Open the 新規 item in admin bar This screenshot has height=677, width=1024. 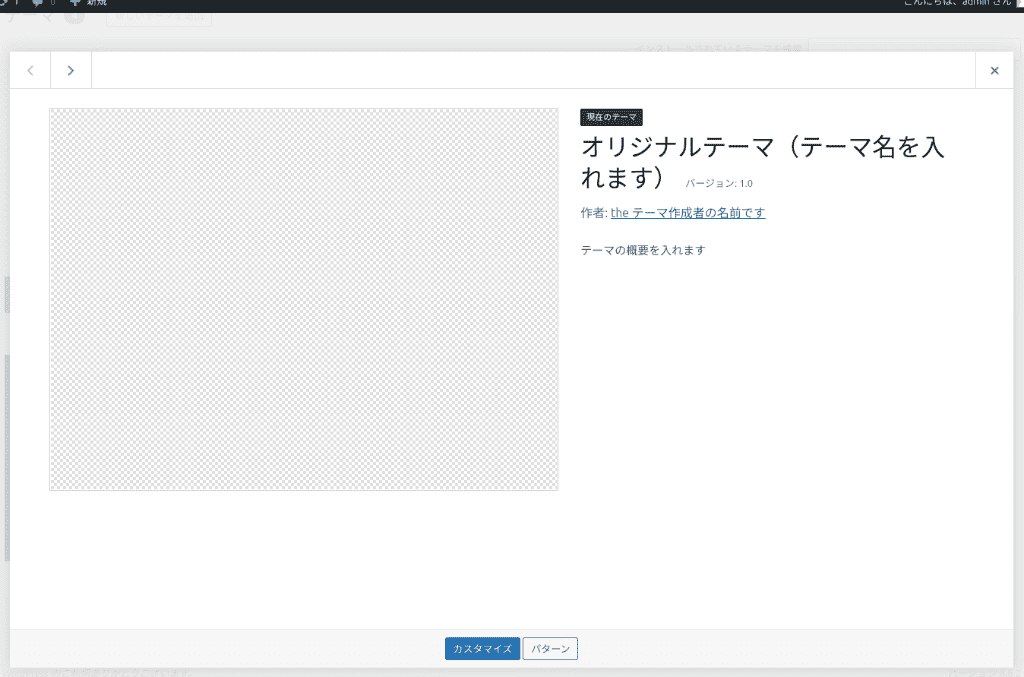click(88, 3)
